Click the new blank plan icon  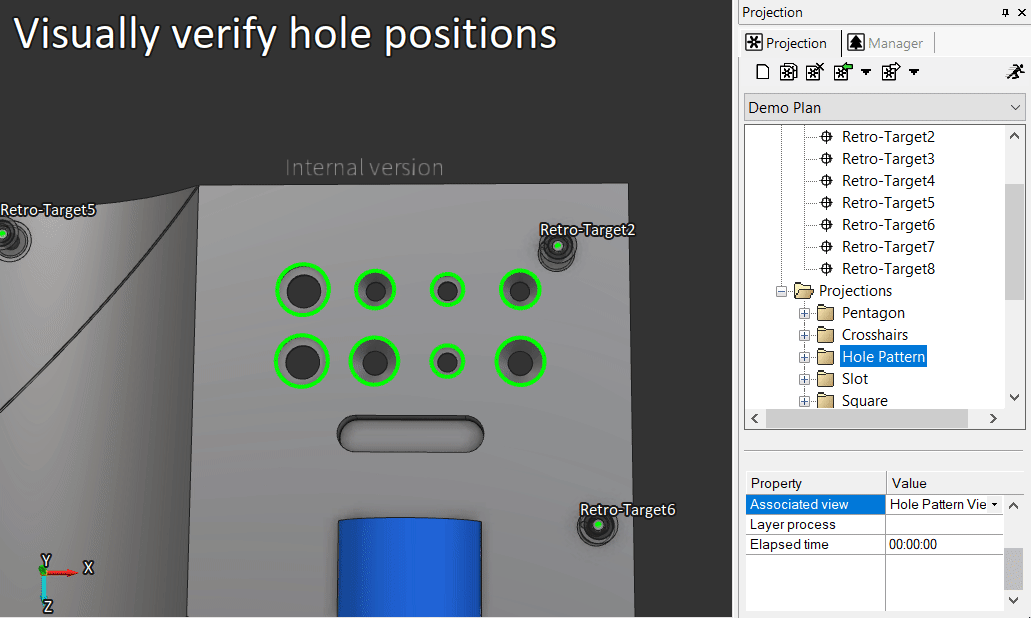click(x=763, y=72)
